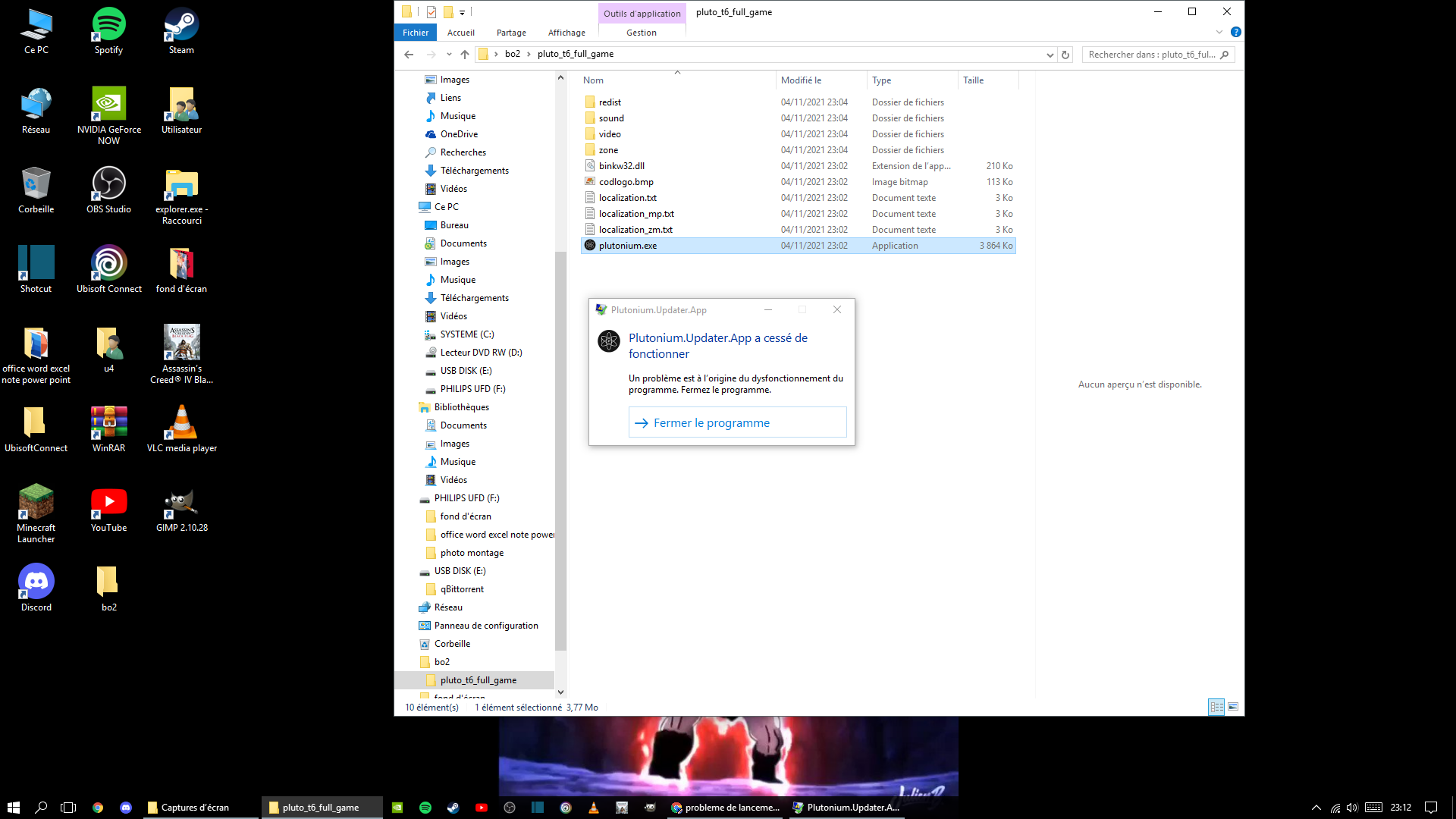Click the Explorer help question-mark icon
The width and height of the screenshot is (1456, 819).
tap(1236, 33)
